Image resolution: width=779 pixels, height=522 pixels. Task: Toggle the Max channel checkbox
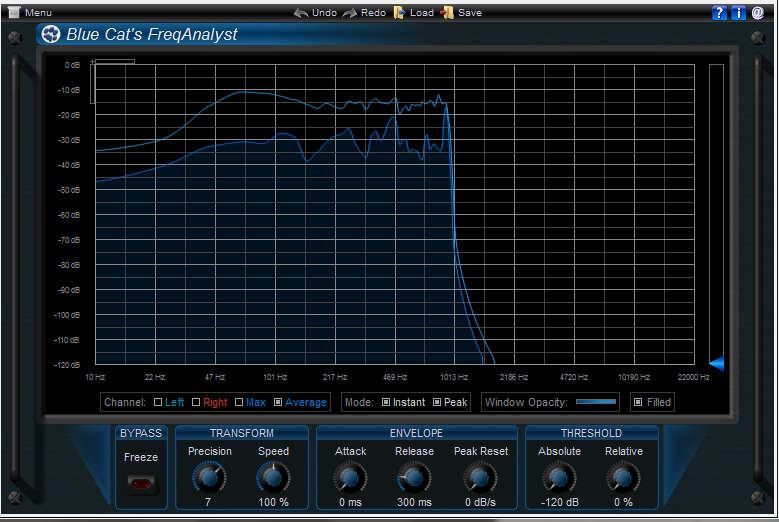tap(239, 402)
